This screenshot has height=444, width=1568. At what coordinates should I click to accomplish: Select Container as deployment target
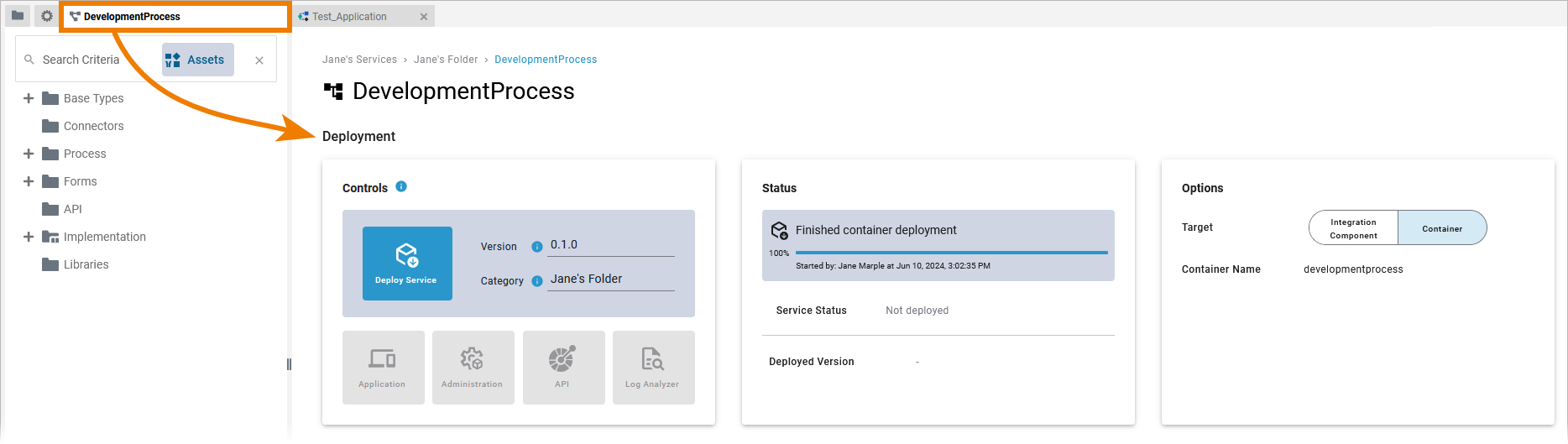click(x=1441, y=228)
